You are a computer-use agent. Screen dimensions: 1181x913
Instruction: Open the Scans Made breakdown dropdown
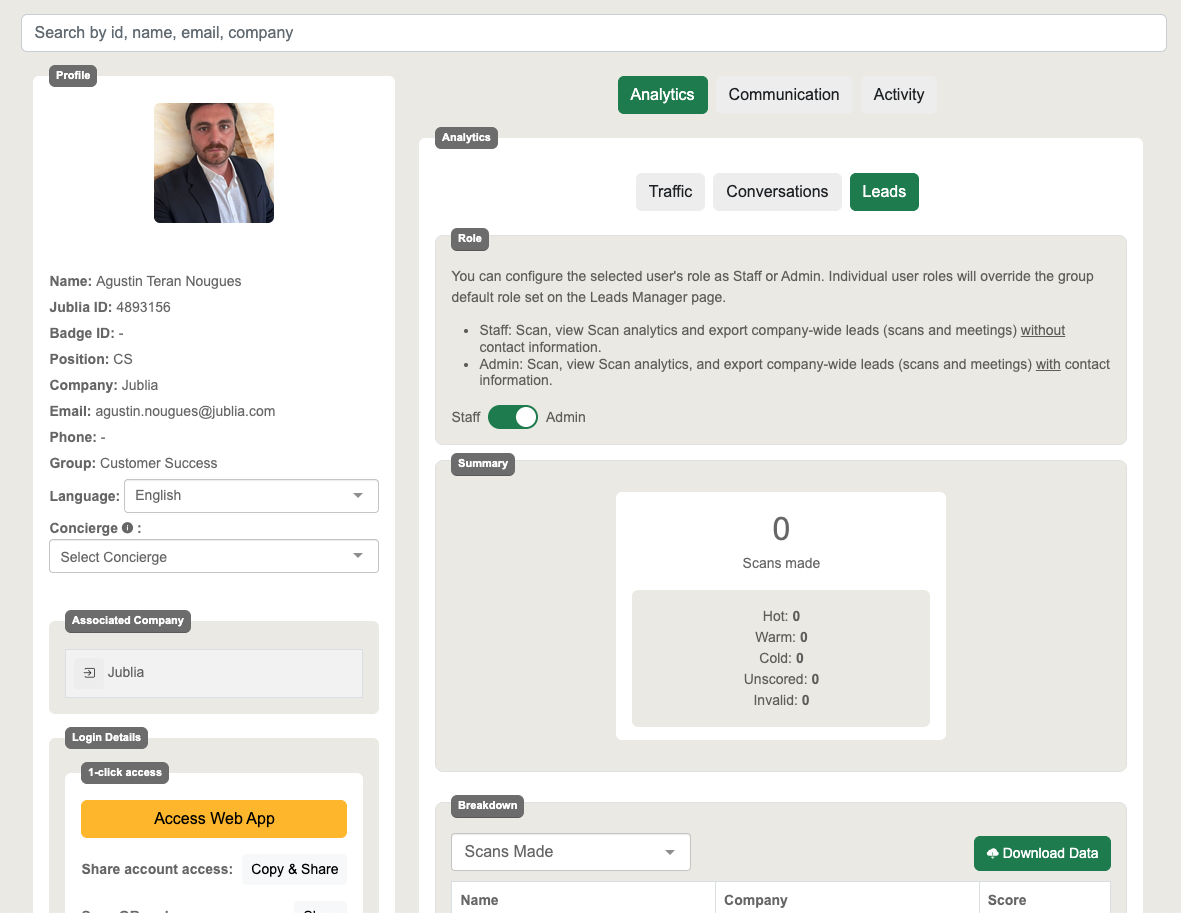(571, 852)
